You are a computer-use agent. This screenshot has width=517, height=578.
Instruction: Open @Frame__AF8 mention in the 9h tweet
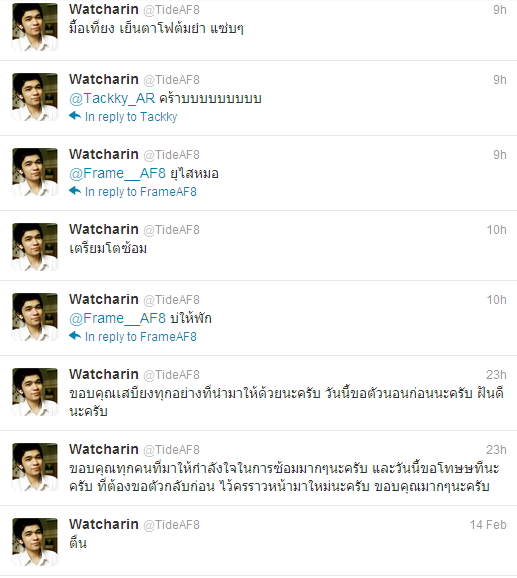(x=117, y=173)
